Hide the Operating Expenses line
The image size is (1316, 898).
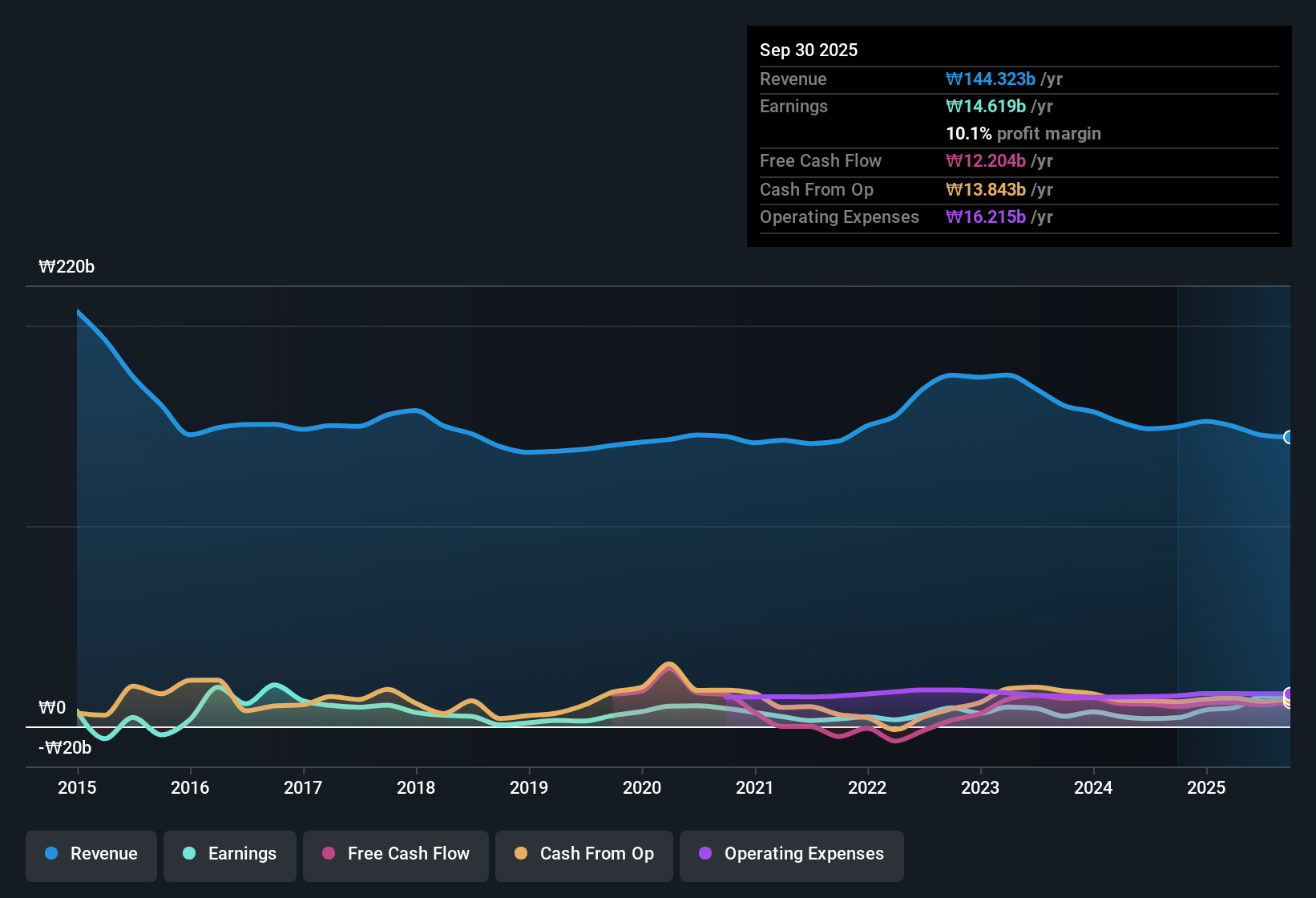[791, 854]
